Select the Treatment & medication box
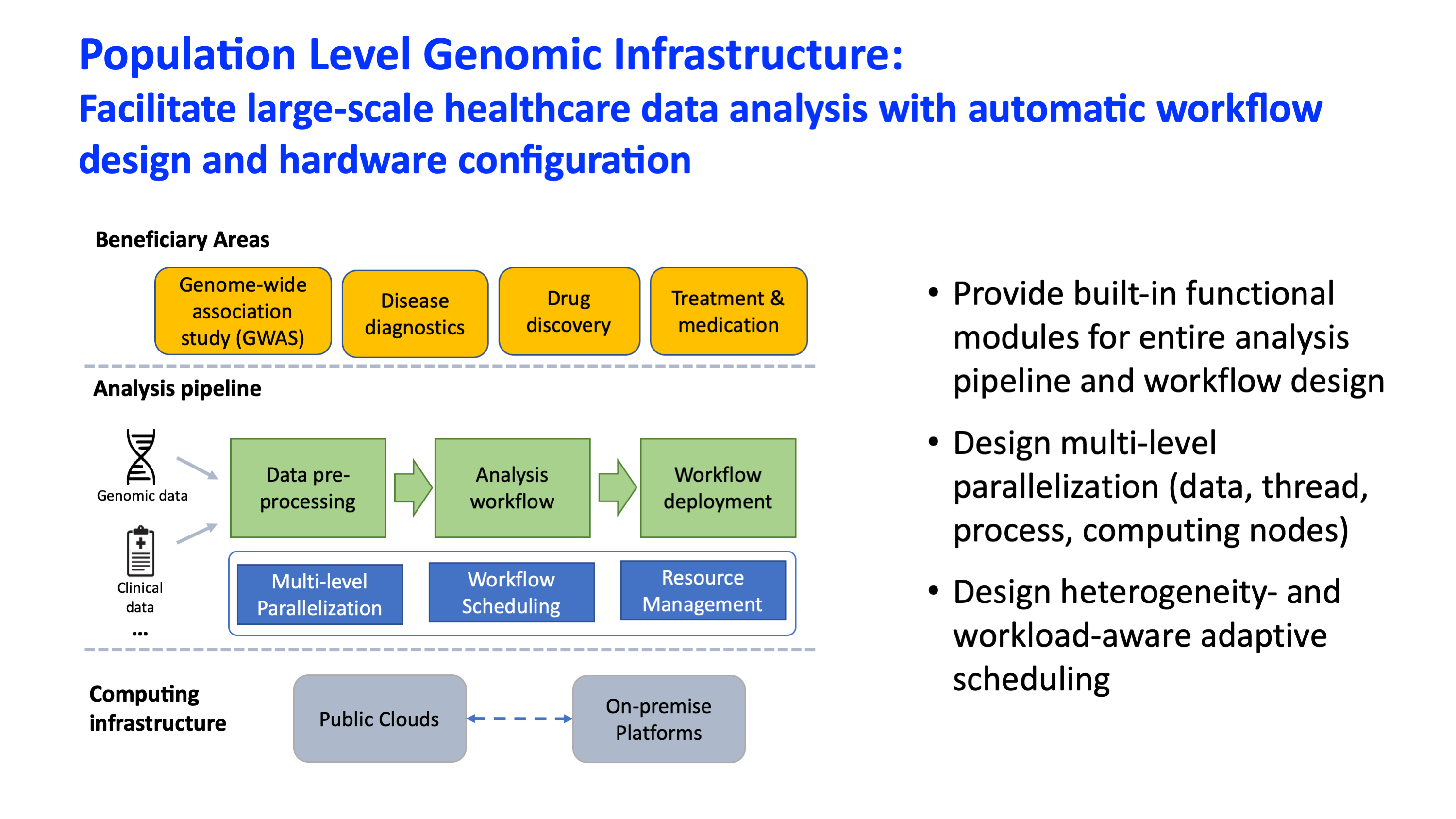Image resolution: width=1456 pixels, height=819 pixels. pos(729,312)
